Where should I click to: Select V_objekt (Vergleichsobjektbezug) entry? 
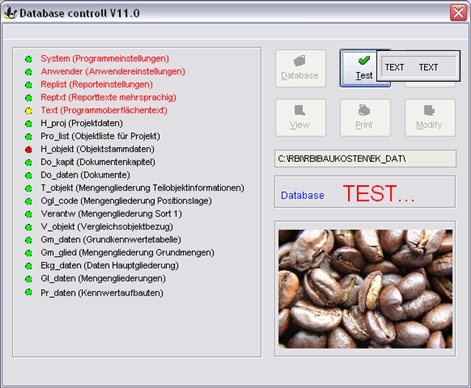coord(107,227)
